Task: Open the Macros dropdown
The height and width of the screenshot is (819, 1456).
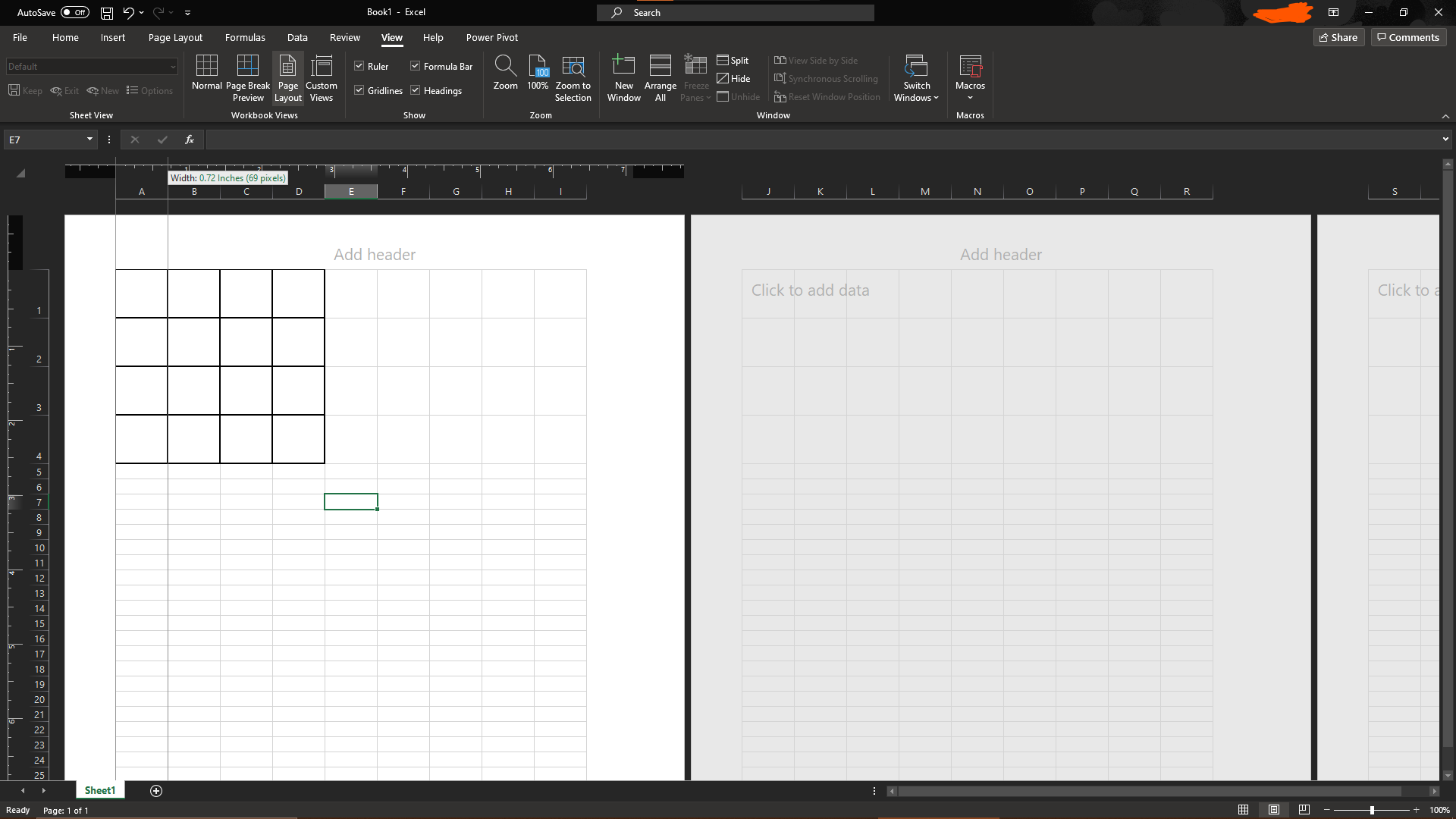Action: [x=970, y=96]
